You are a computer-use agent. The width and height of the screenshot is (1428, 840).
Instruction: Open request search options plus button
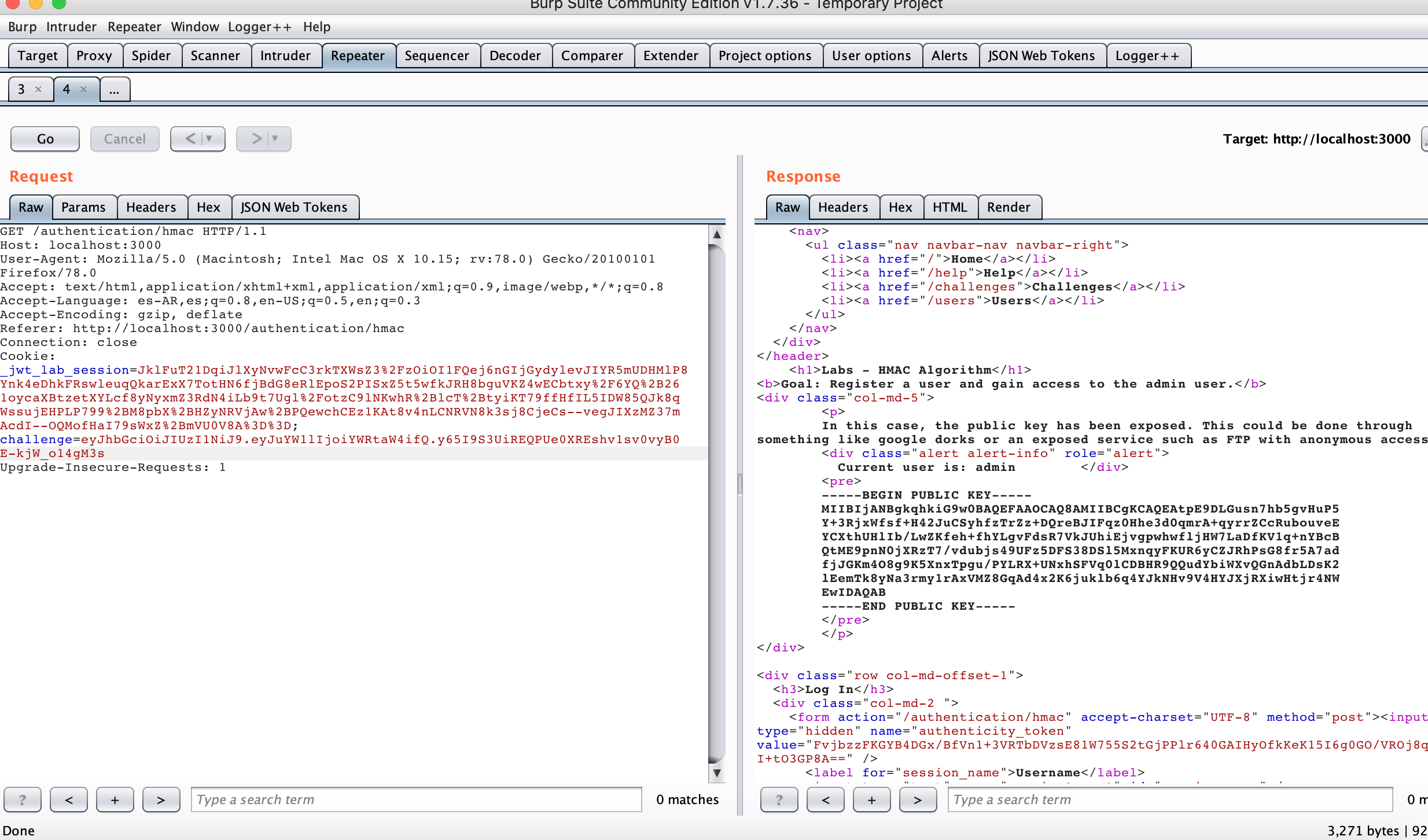pos(115,800)
